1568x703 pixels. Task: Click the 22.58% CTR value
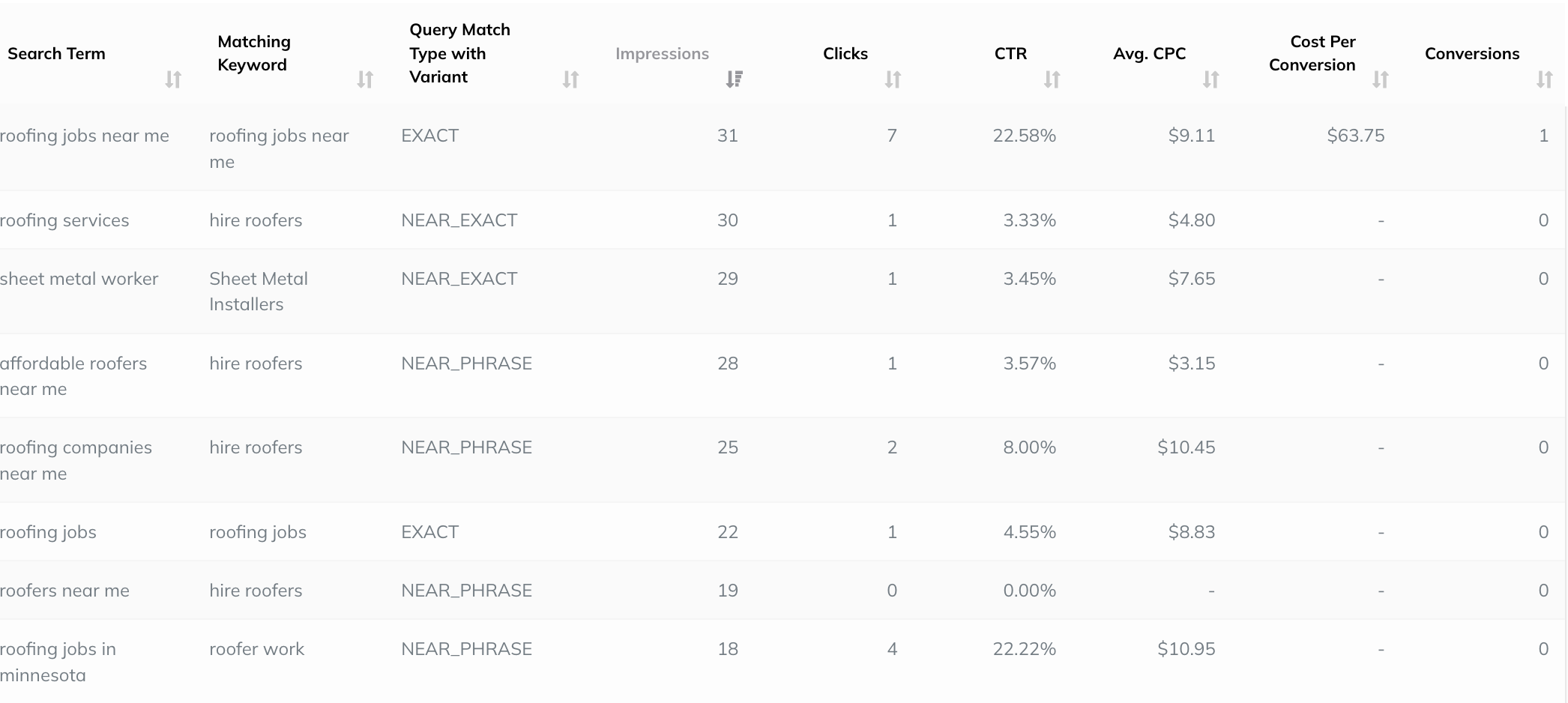[1024, 136]
